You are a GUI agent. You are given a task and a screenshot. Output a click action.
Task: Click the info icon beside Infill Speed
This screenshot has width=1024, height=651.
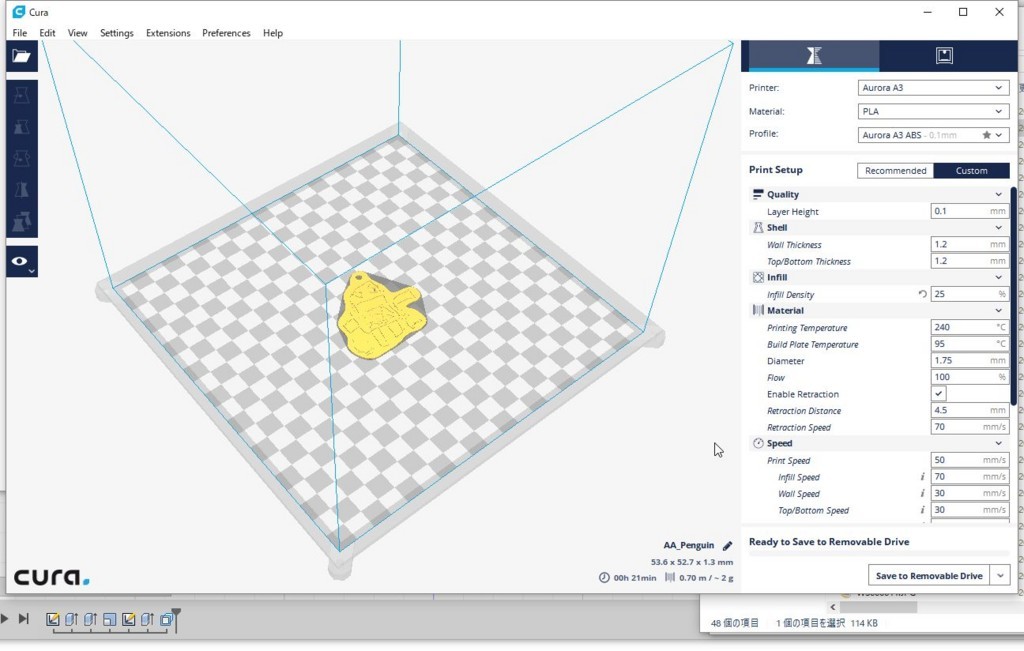point(922,477)
